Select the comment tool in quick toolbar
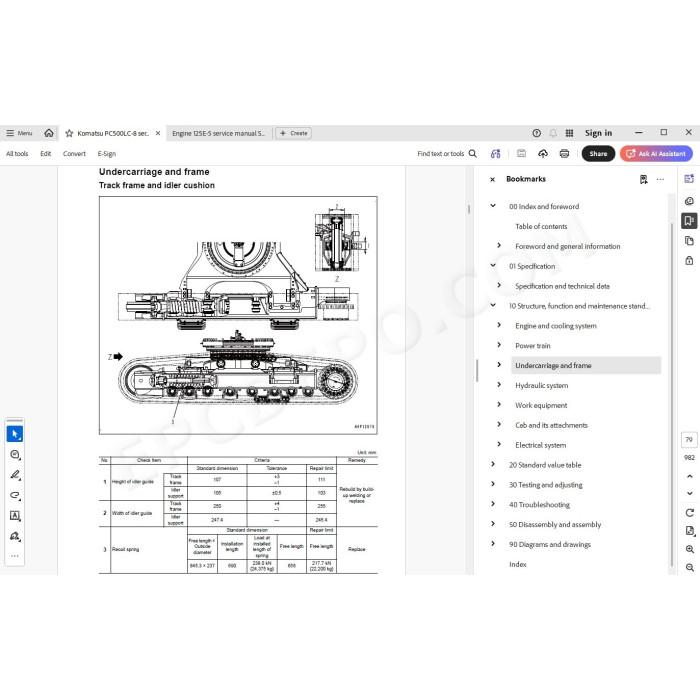 click(x=15, y=454)
